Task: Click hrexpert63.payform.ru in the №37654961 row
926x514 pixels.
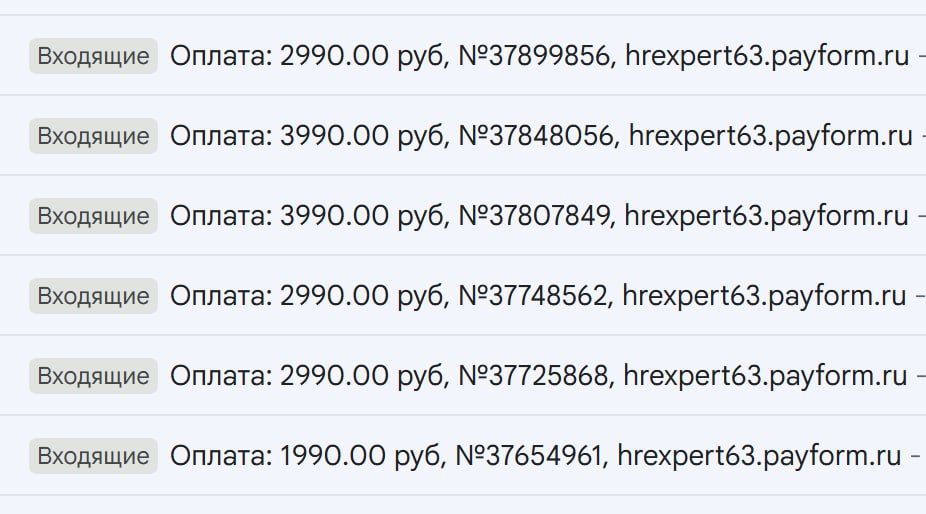Action: [x=759, y=457]
